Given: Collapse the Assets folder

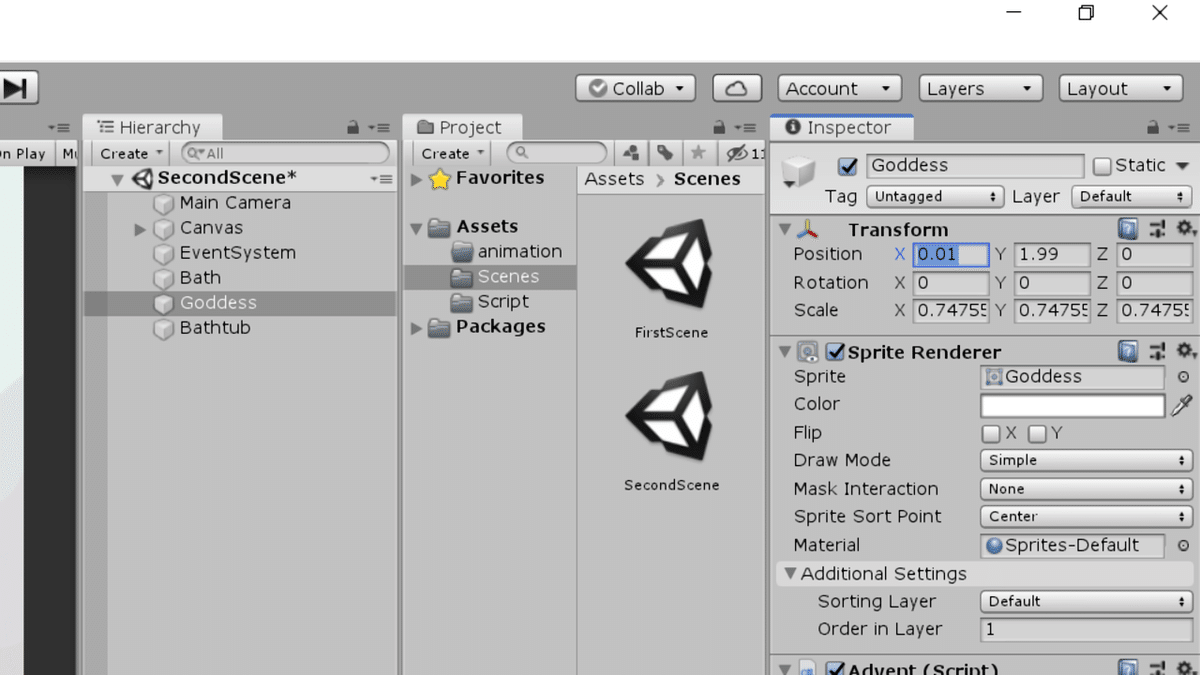Looking at the screenshot, I should coord(417,229).
